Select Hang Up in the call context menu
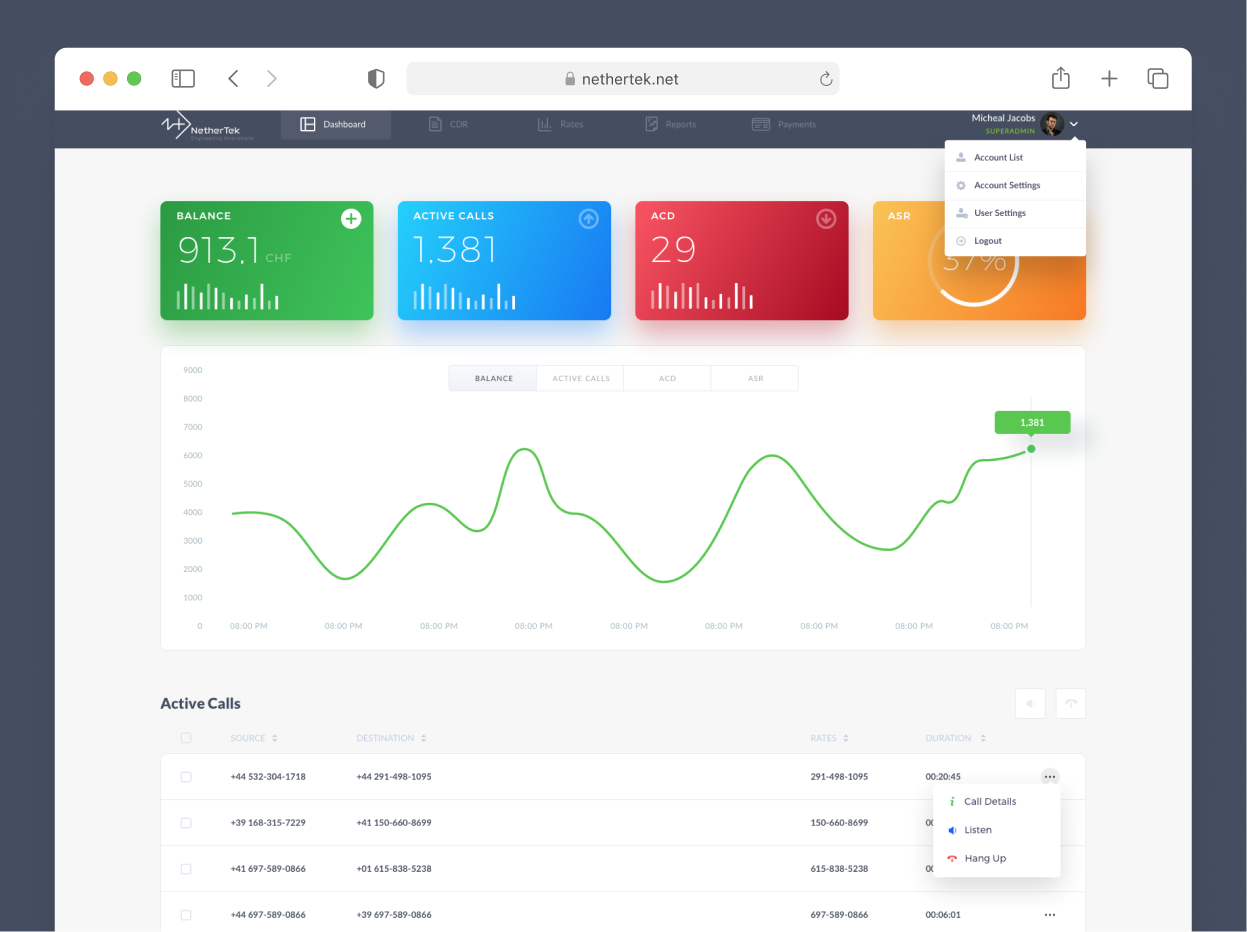 pyautogui.click(x=985, y=859)
